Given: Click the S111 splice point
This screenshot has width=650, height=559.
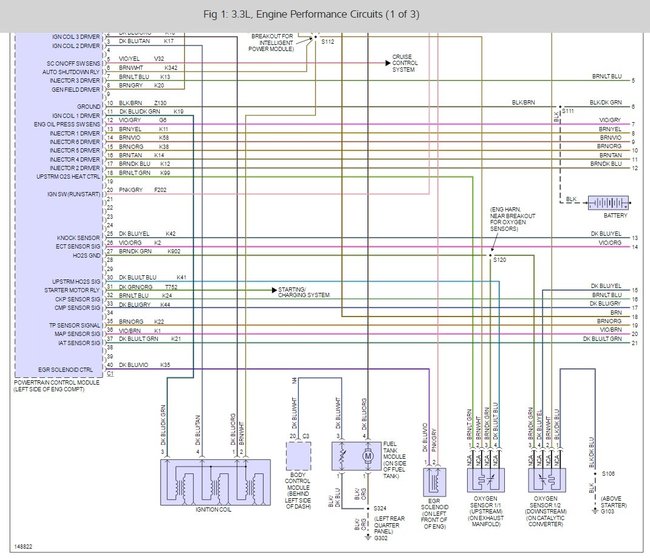Looking at the screenshot, I should click(x=560, y=107).
